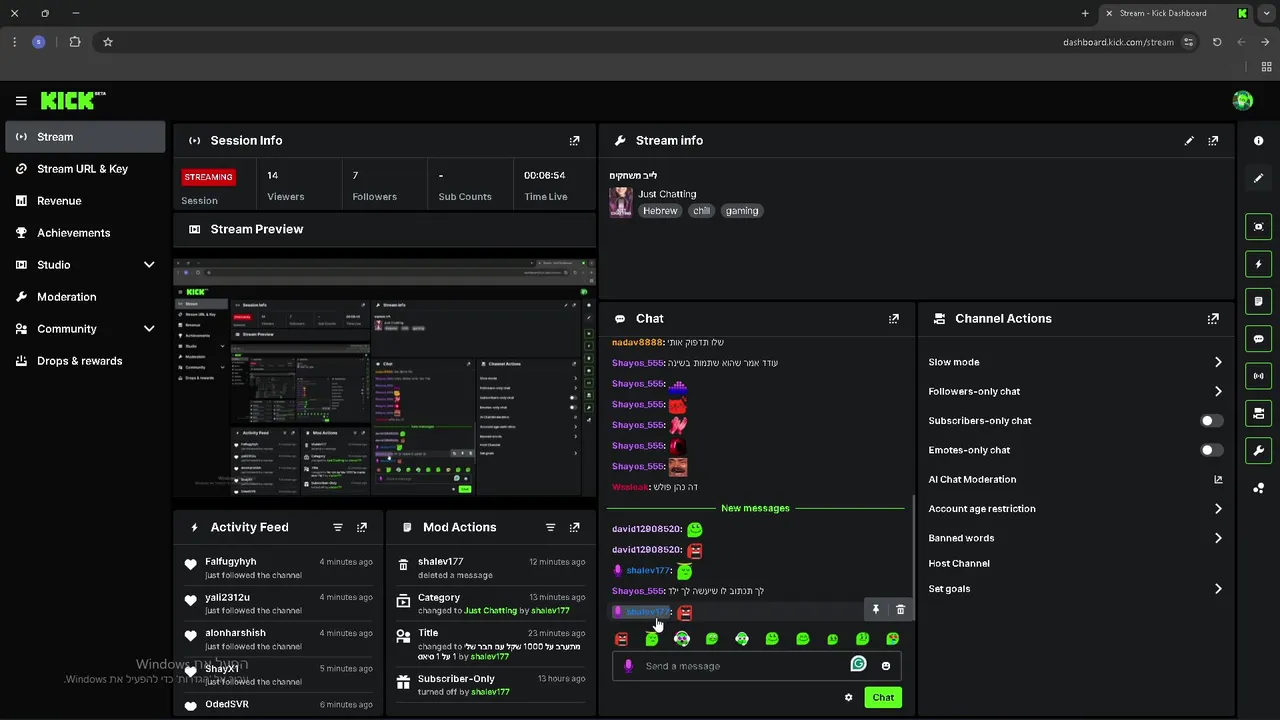Open the info icon in right sidebar
Viewport: 1280px width, 720px height.
point(1259,141)
